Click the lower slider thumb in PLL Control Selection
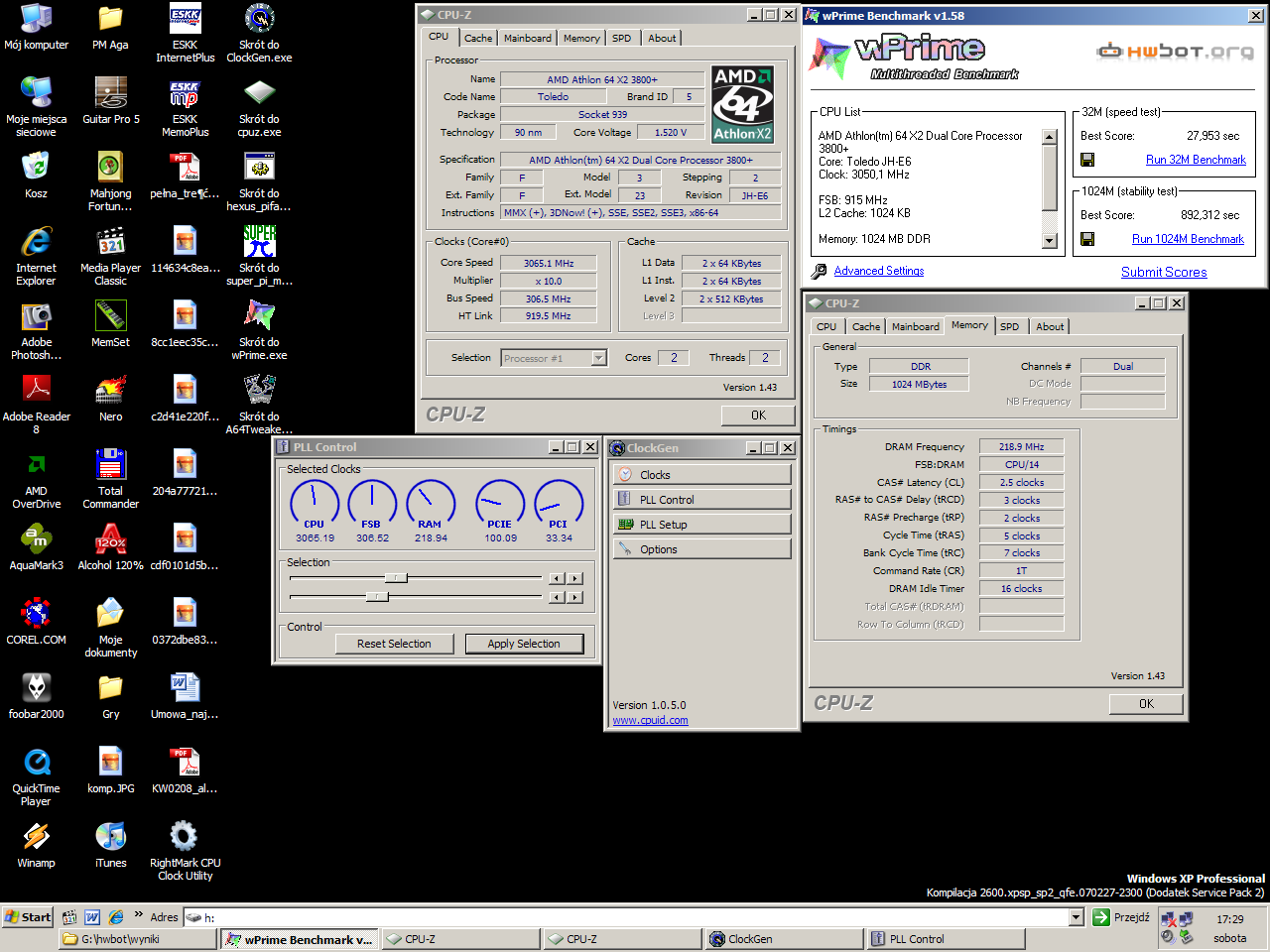1270x952 pixels. pyautogui.click(x=377, y=597)
